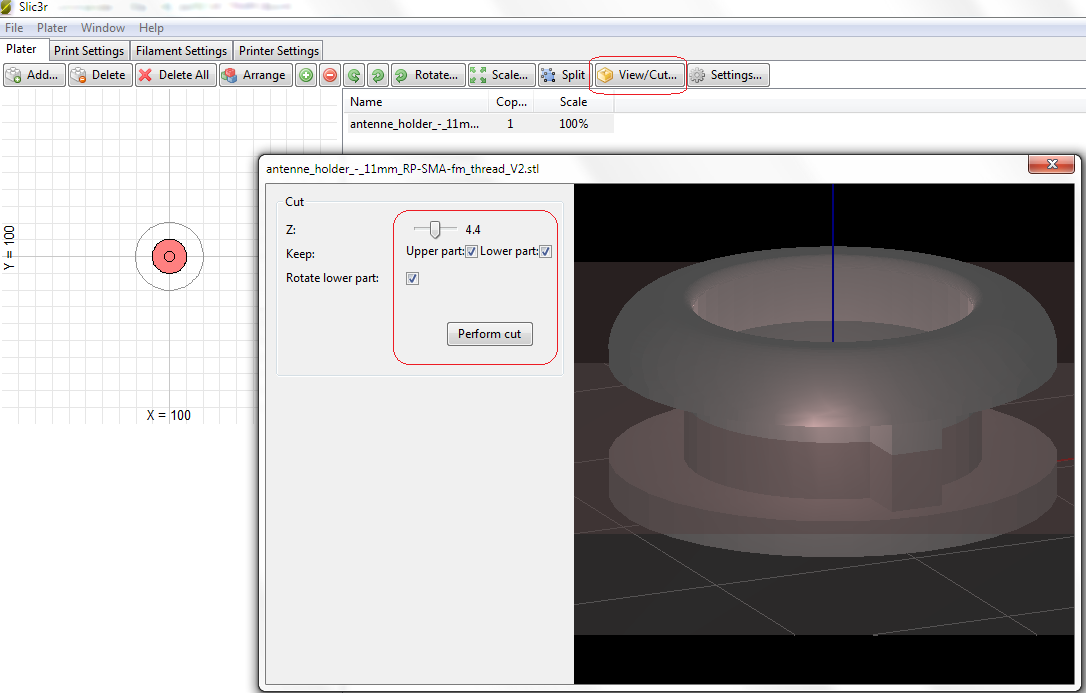Screen dimensions: 1086x693
Task: Open the File menu
Action: click(x=14, y=28)
